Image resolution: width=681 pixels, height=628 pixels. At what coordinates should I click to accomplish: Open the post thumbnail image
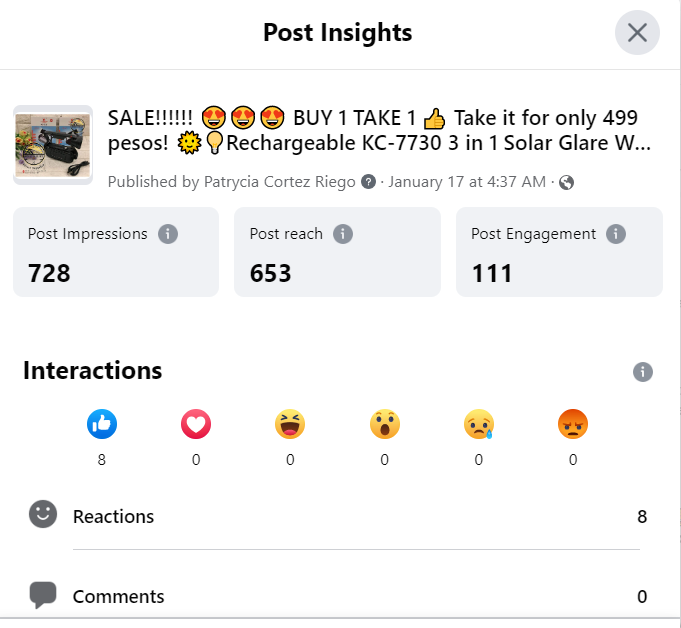tap(53, 145)
